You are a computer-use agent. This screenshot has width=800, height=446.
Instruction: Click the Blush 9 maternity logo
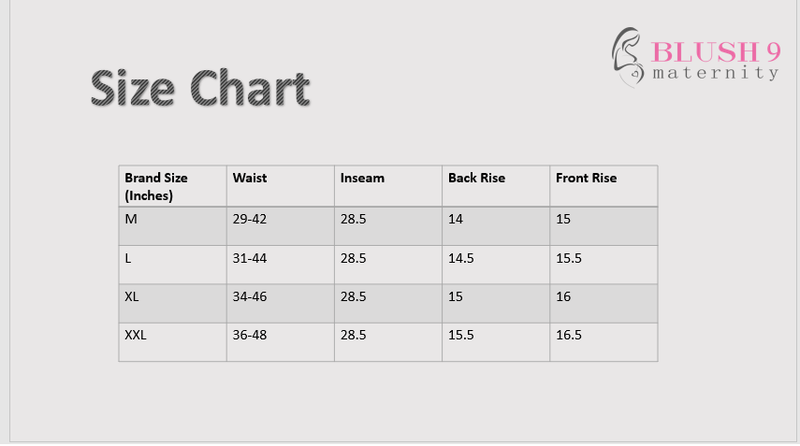tap(696, 57)
